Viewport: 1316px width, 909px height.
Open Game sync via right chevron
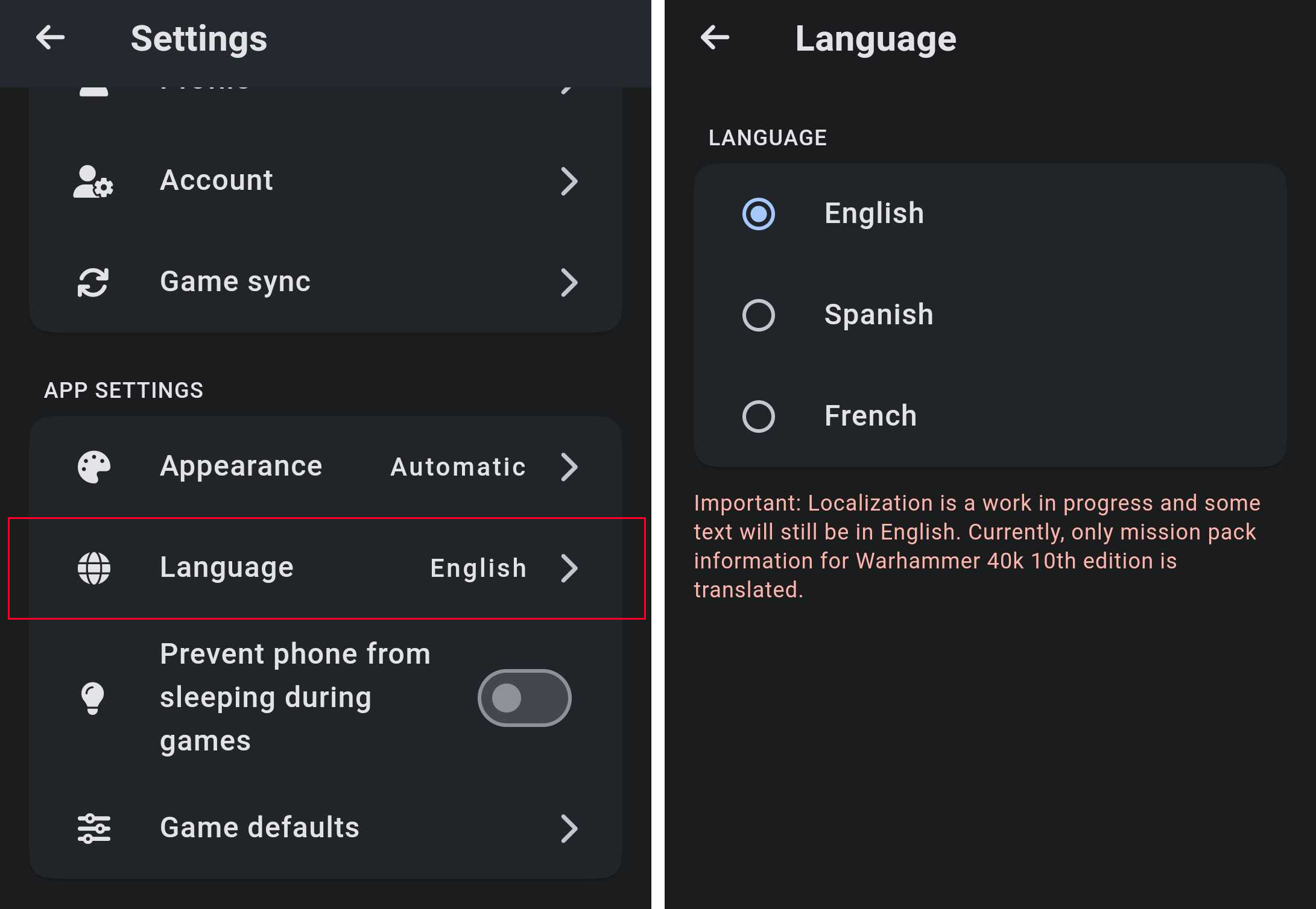[x=569, y=282]
